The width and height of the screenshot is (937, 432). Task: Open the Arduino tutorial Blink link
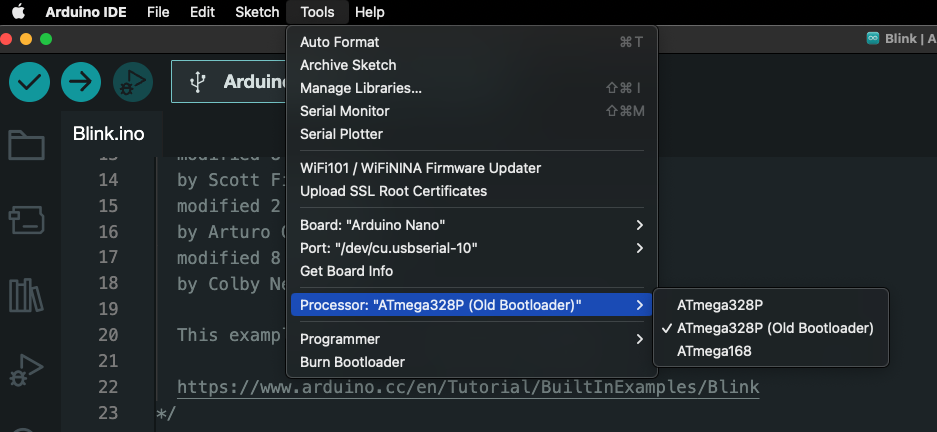click(468, 387)
